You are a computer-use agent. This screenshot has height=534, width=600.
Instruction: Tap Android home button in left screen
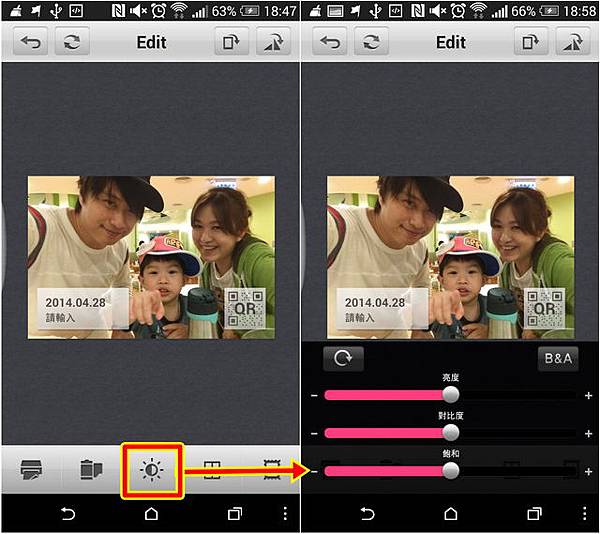click(x=152, y=514)
